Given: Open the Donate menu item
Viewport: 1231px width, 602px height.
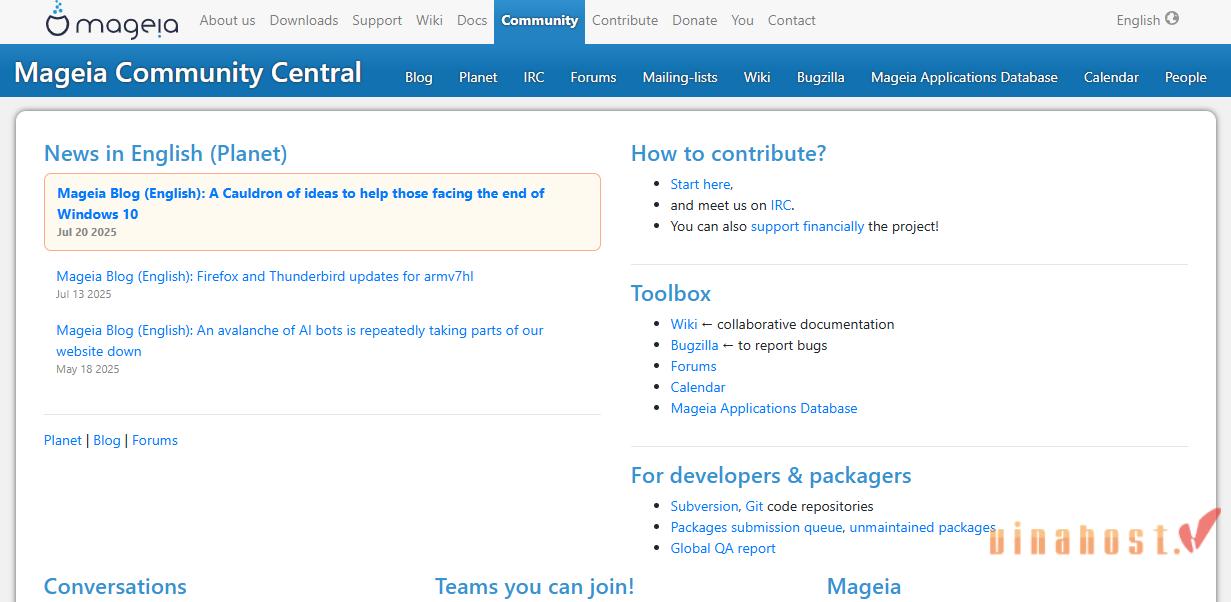Looking at the screenshot, I should tap(695, 20).
